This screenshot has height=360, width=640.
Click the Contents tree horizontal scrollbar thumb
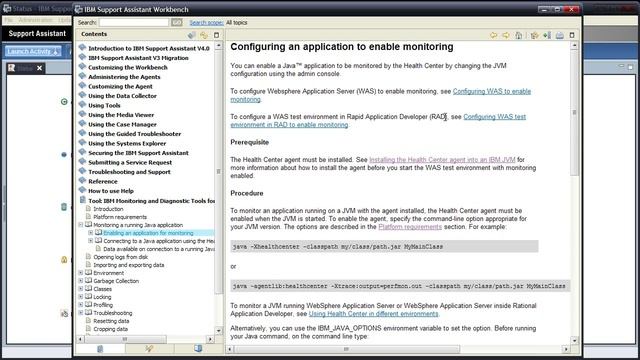pos(125,339)
